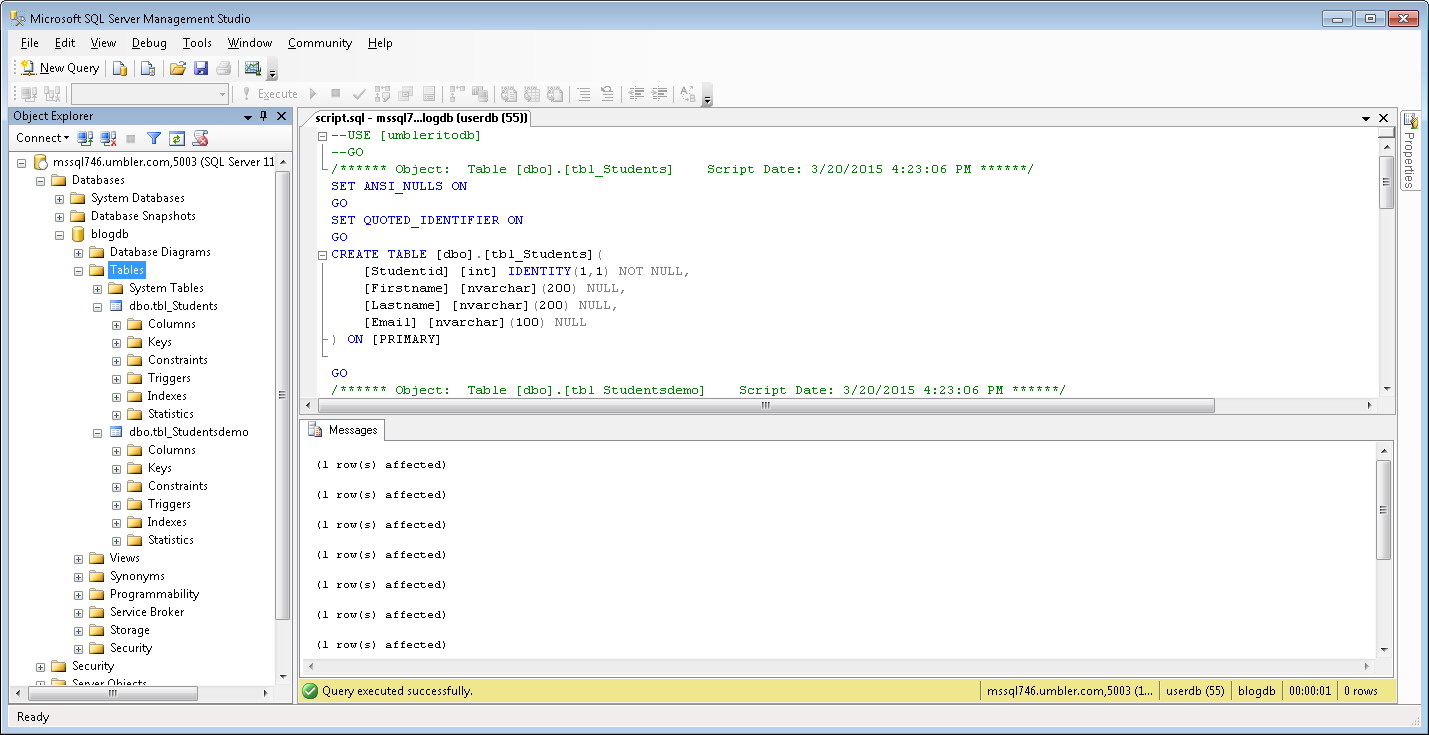The height and width of the screenshot is (735, 1429).
Task: Click in the SQL editor on 'SET ANSI_NULLS ON'
Action: 399,186
